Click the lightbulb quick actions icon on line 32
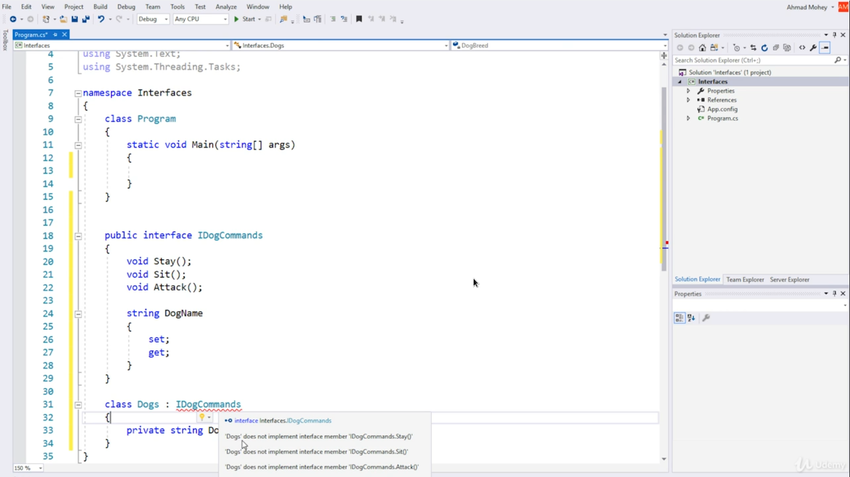 [x=202, y=417]
